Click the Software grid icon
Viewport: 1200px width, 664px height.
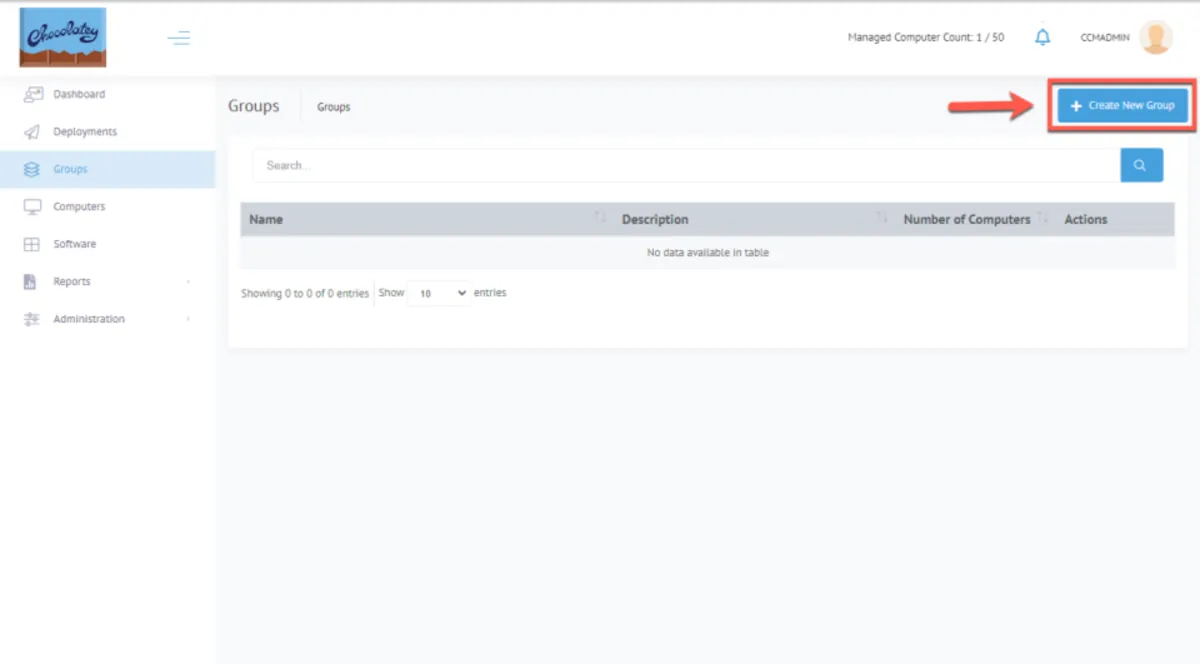[32, 244]
